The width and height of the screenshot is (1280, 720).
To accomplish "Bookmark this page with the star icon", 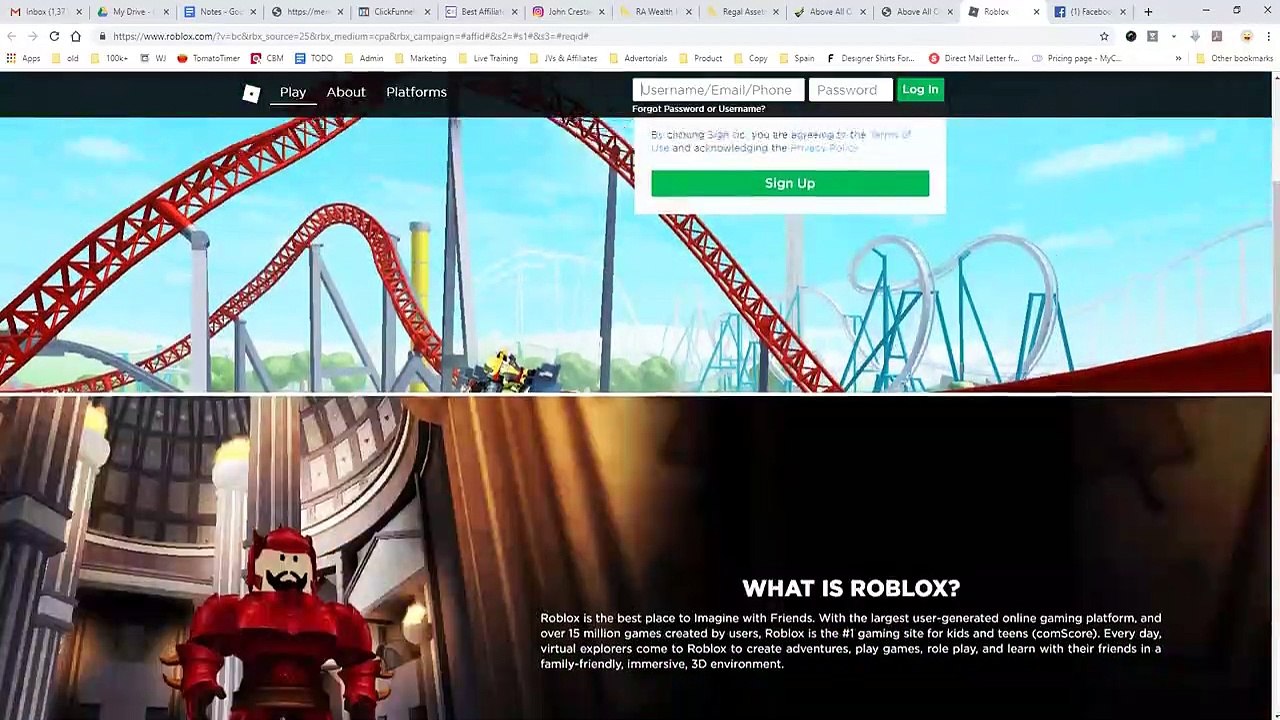I will pos(1104,36).
